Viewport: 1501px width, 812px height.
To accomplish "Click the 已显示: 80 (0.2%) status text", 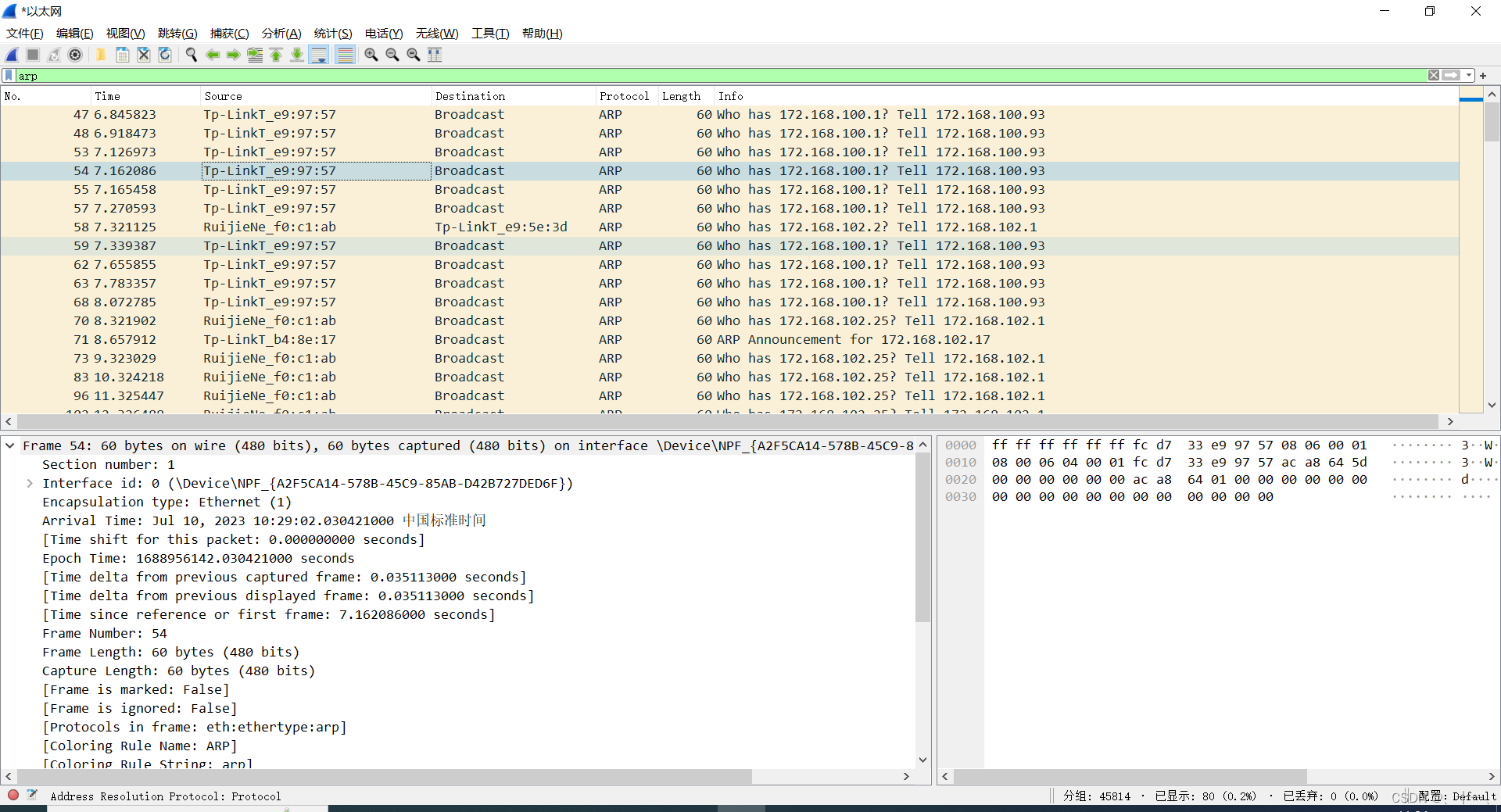I will [1205, 796].
